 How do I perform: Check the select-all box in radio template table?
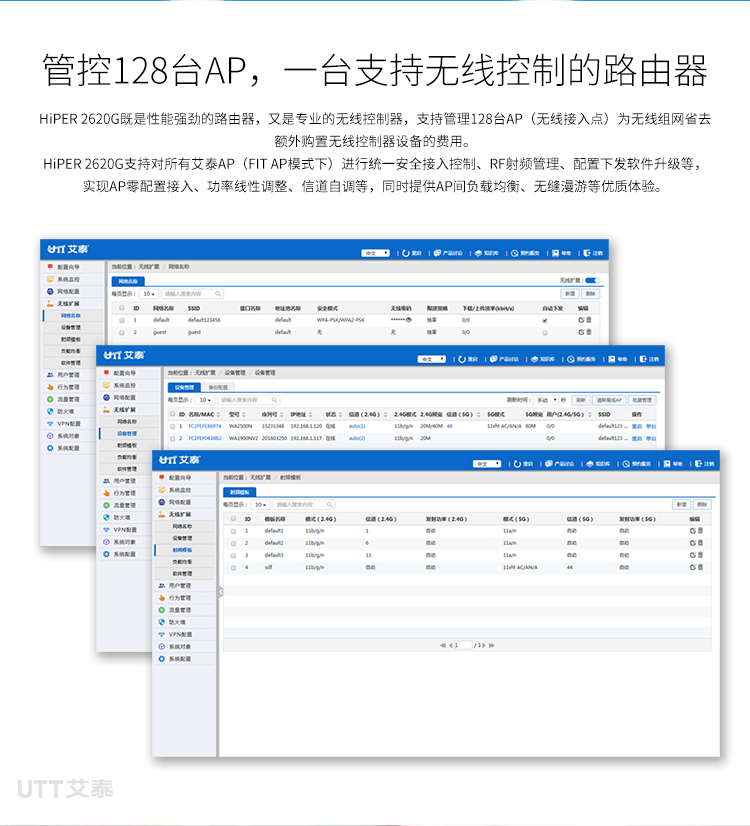[233, 518]
